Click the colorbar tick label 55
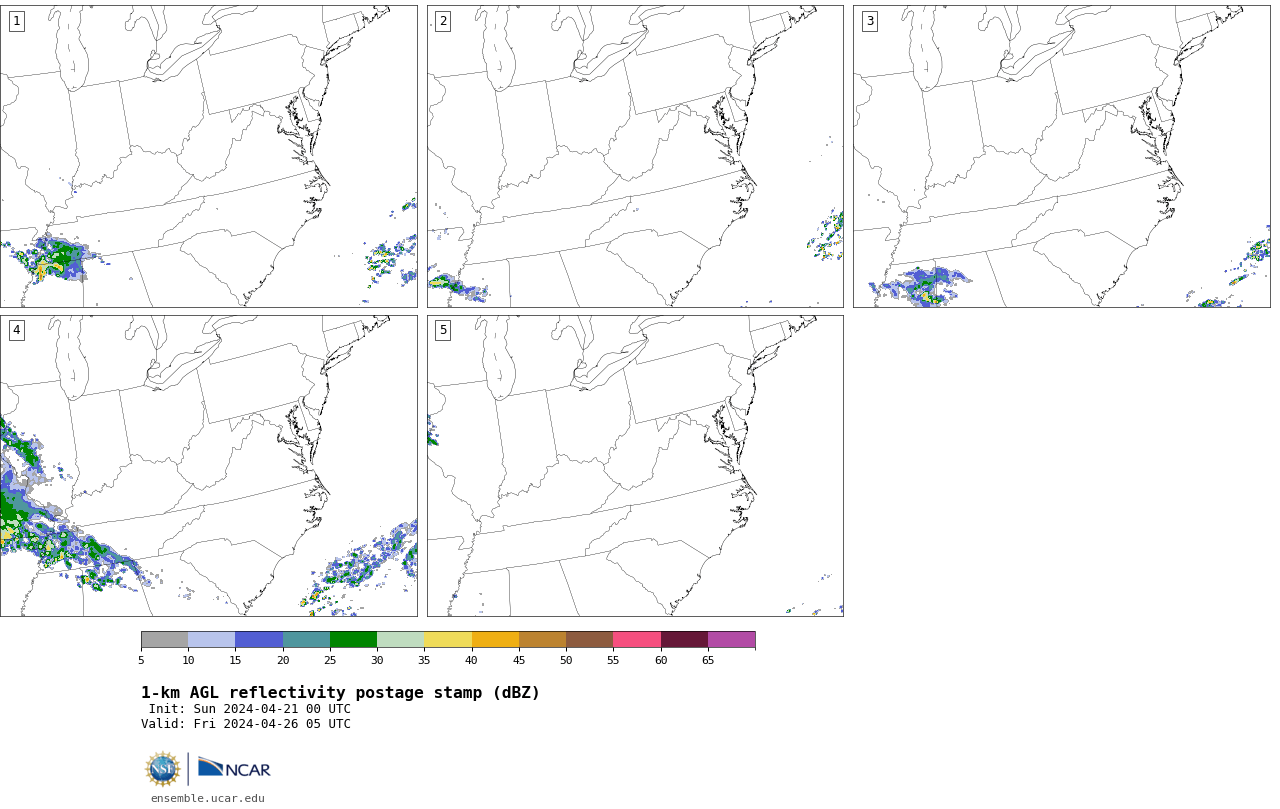The width and height of the screenshot is (1280, 809). 613,660
